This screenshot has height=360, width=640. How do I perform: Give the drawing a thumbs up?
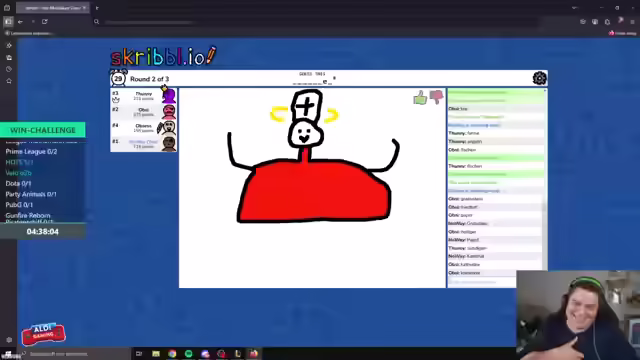(x=420, y=98)
